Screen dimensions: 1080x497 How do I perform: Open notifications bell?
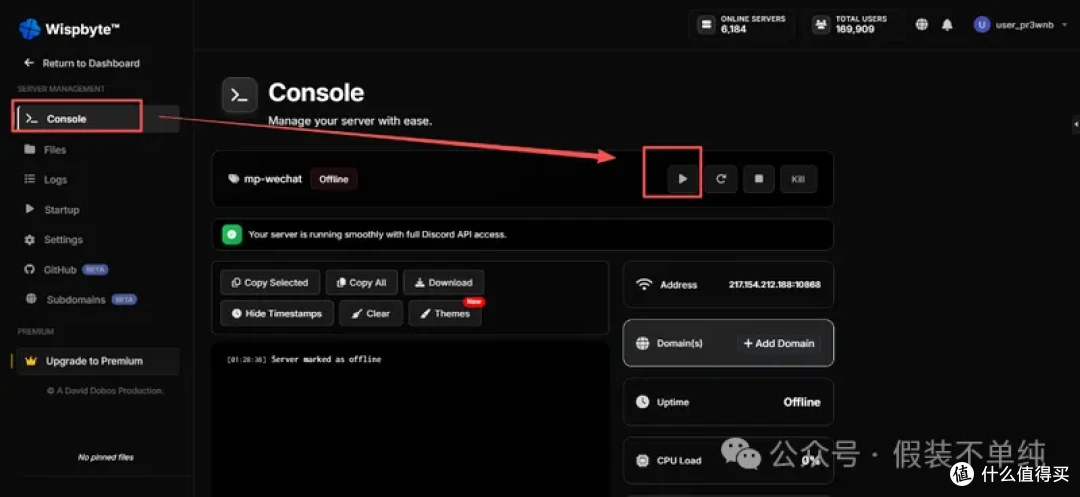[948, 25]
